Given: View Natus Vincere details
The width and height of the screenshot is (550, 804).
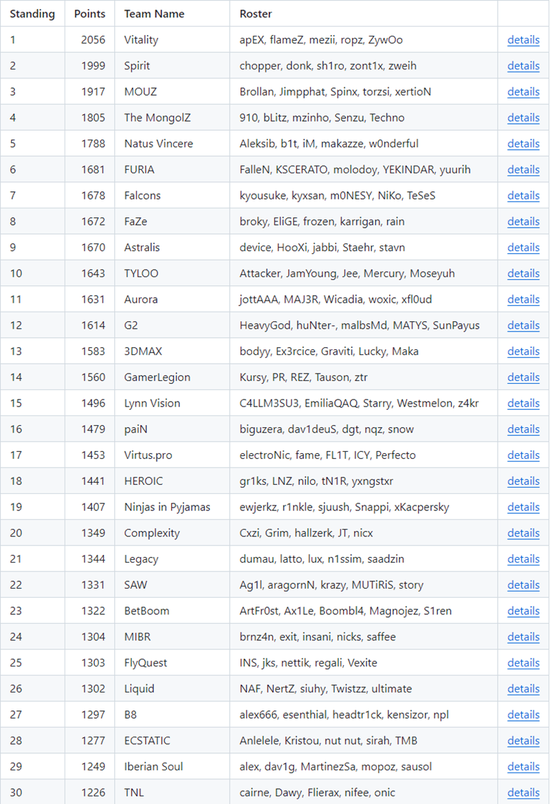Looking at the screenshot, I should pyautogui.click(x=523, y=144).
